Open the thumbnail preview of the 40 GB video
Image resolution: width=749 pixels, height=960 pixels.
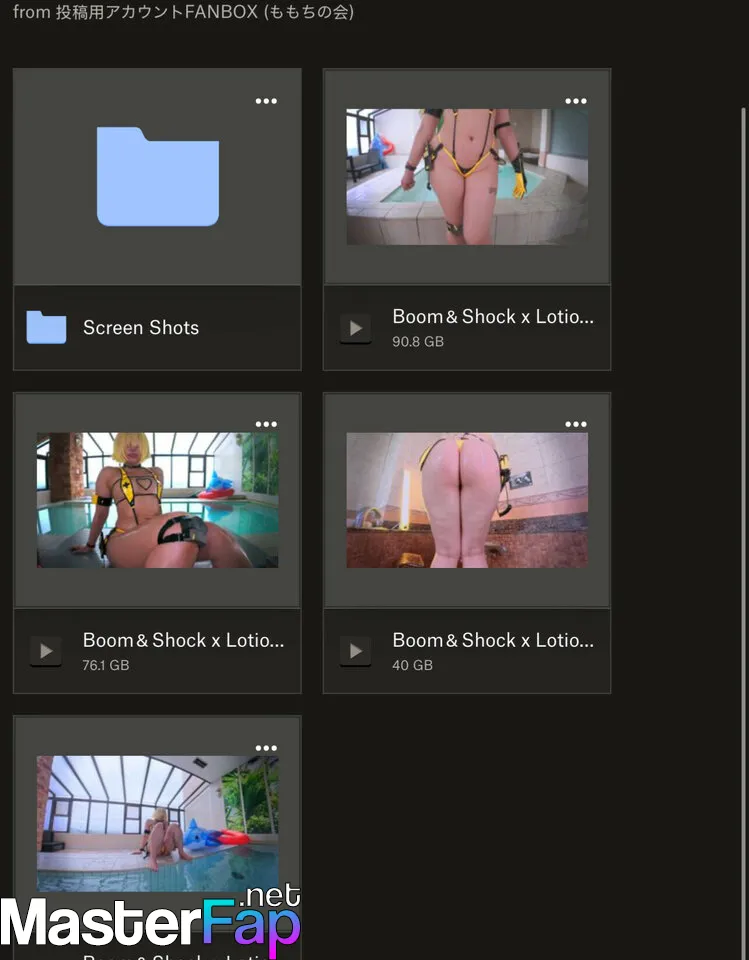click(x=467, y=500)
